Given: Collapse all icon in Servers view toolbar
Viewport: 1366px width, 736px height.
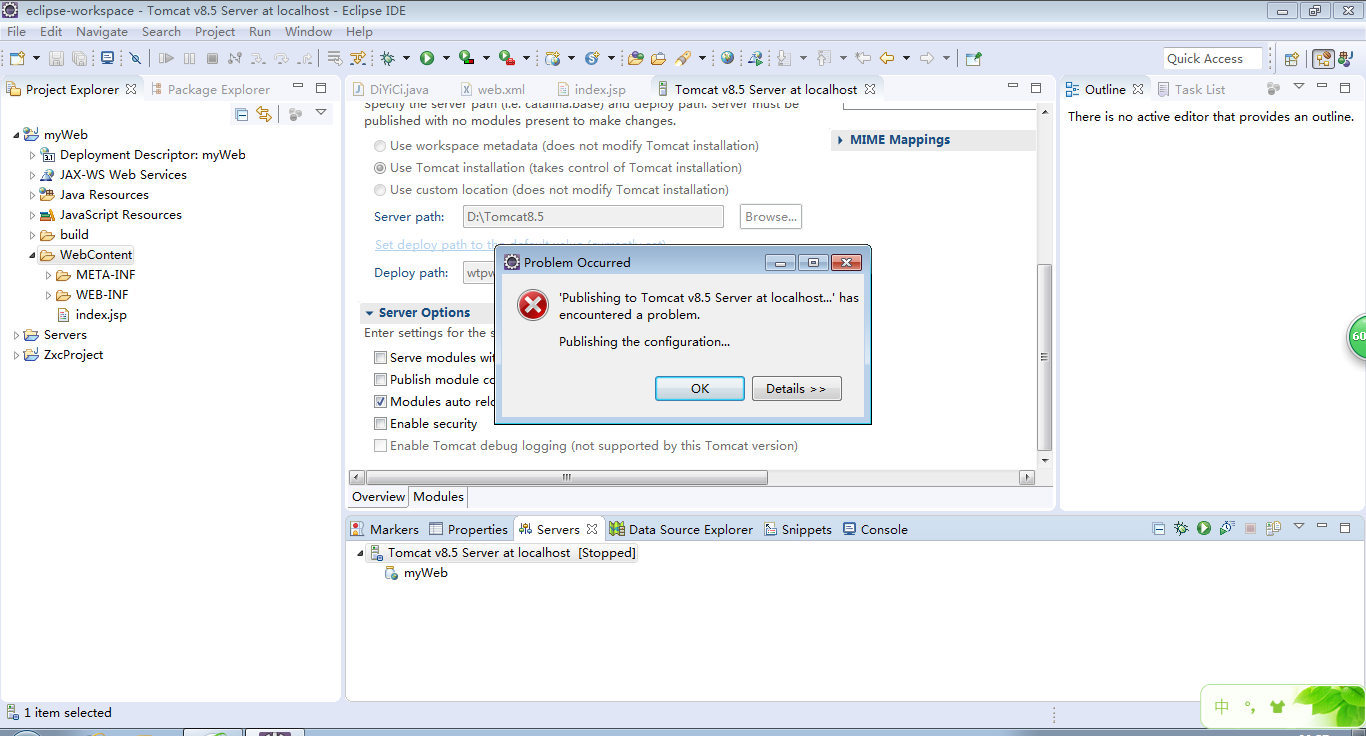Looking at the screenshot, I should [x=1158, y=528].
